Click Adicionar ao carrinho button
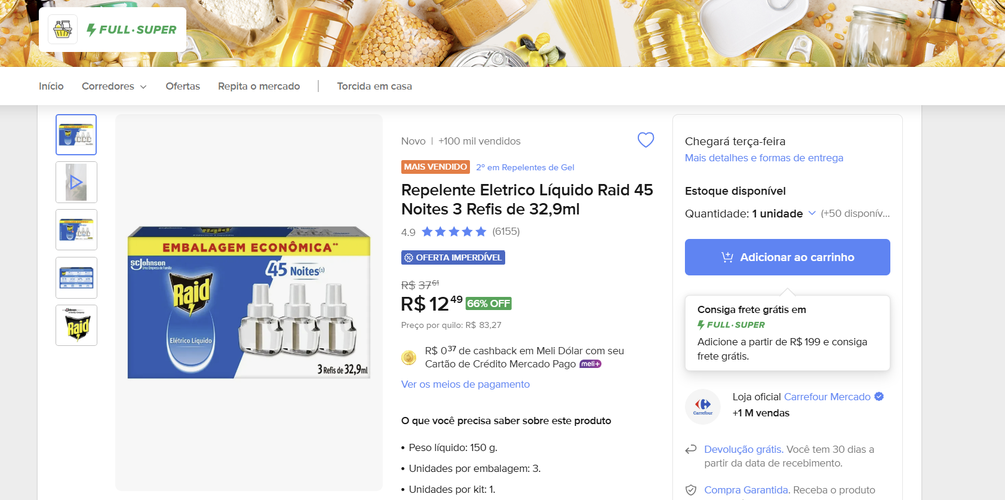Screen dimensions: 1005x500 (787, 257)
